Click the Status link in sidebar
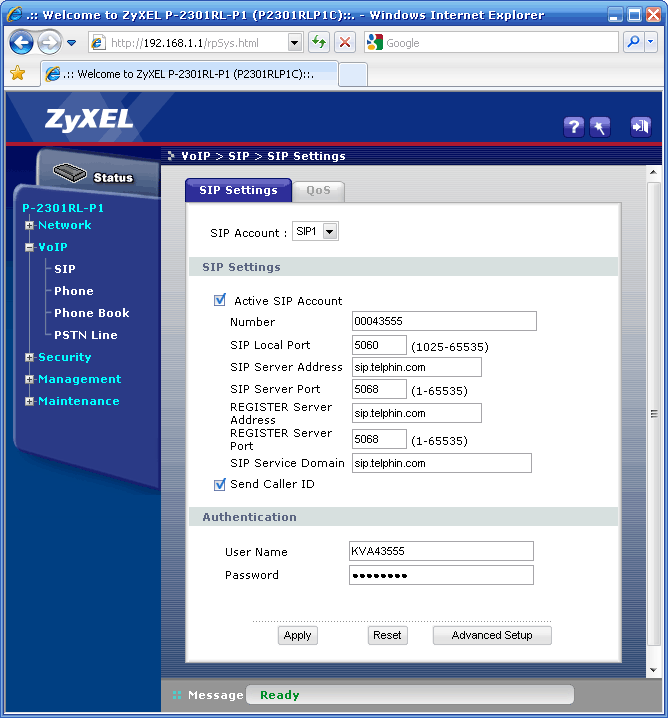This screenshot has width=668, height=718. [x=113, y=177]
